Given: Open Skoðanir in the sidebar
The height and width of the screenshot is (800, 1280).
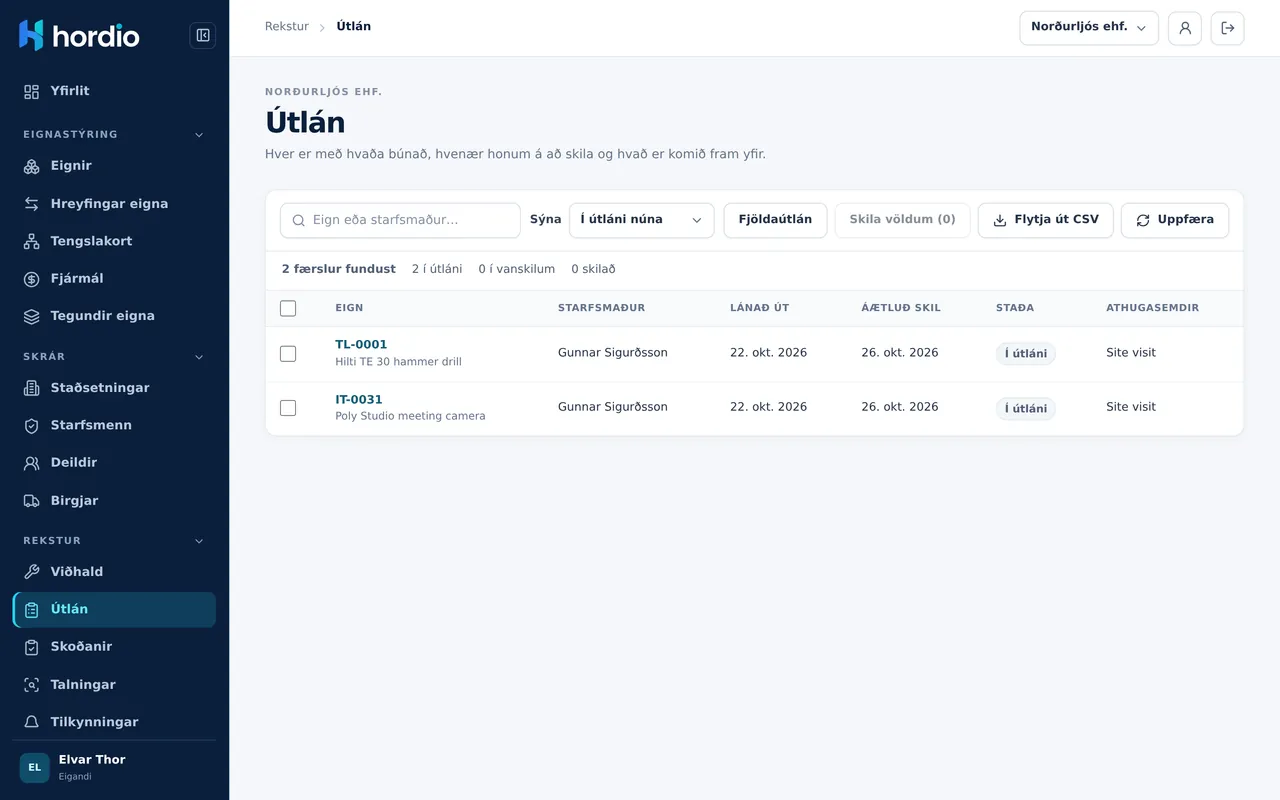Looking at the screenshot, I should (114, 647).
